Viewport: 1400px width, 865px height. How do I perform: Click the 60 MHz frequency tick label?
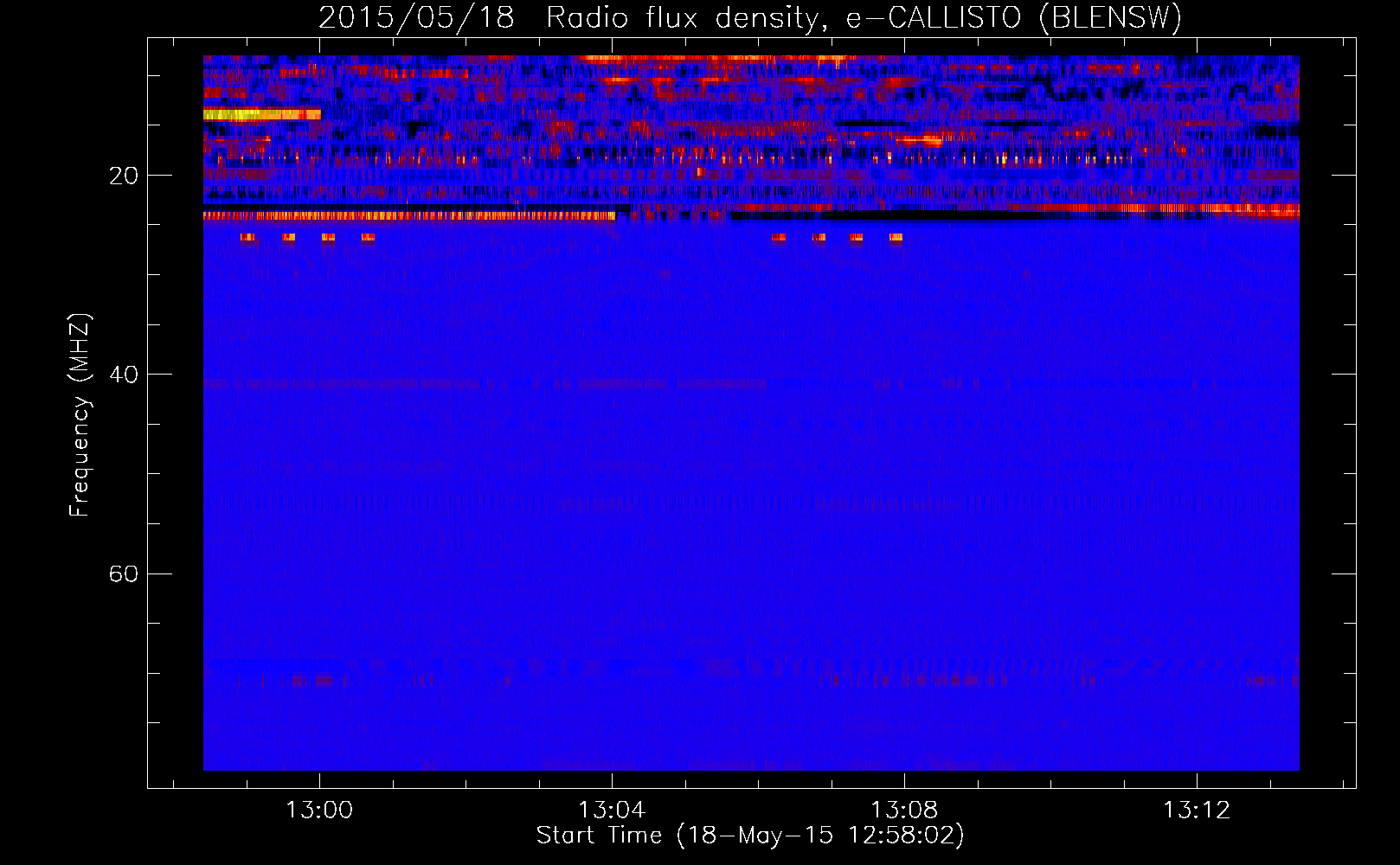tap(124, 573)
